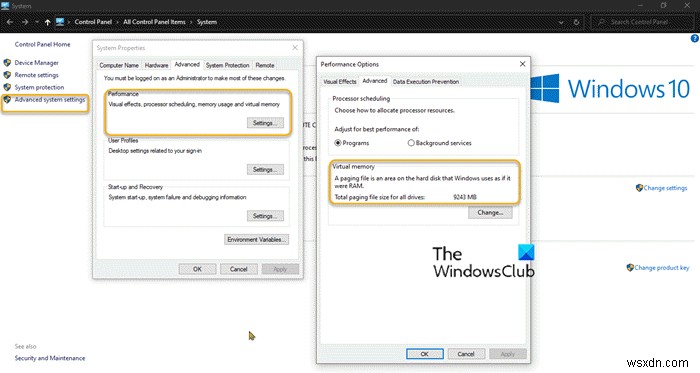Open Remote settings link

[37, 75]
